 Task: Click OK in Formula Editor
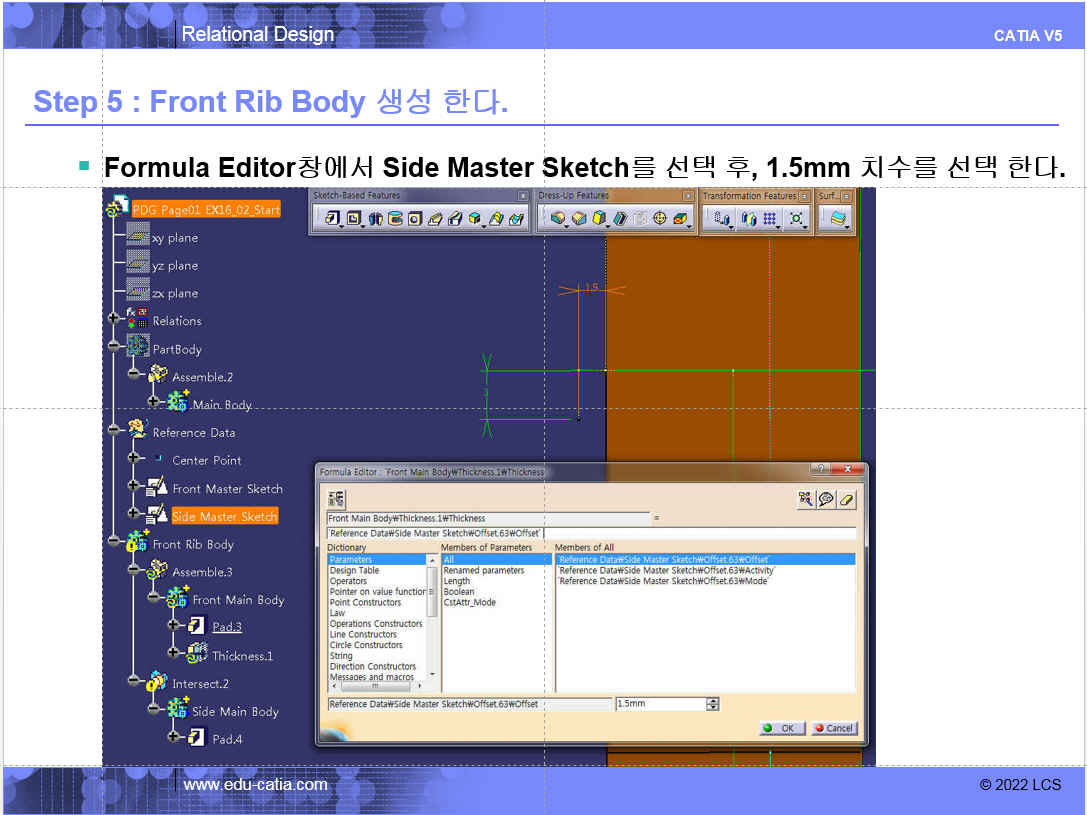(x=781, y=728)
